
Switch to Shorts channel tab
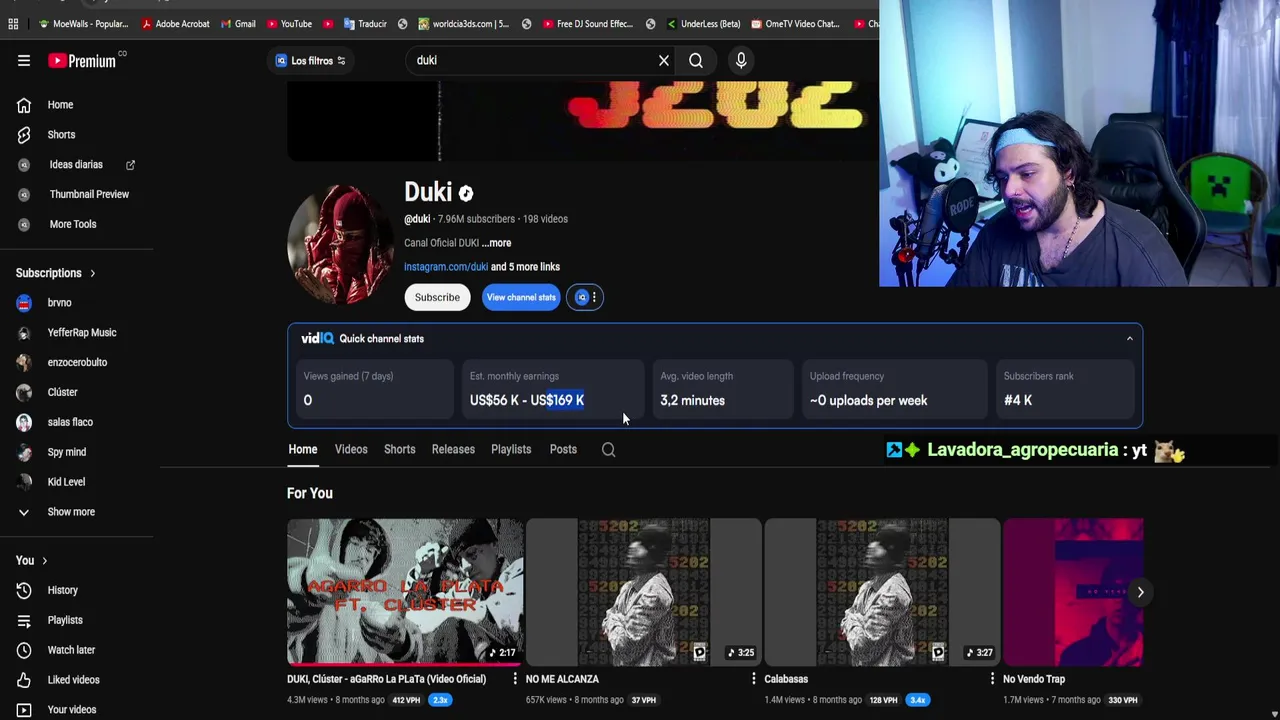pyautogui.click(x=399, y=449)
